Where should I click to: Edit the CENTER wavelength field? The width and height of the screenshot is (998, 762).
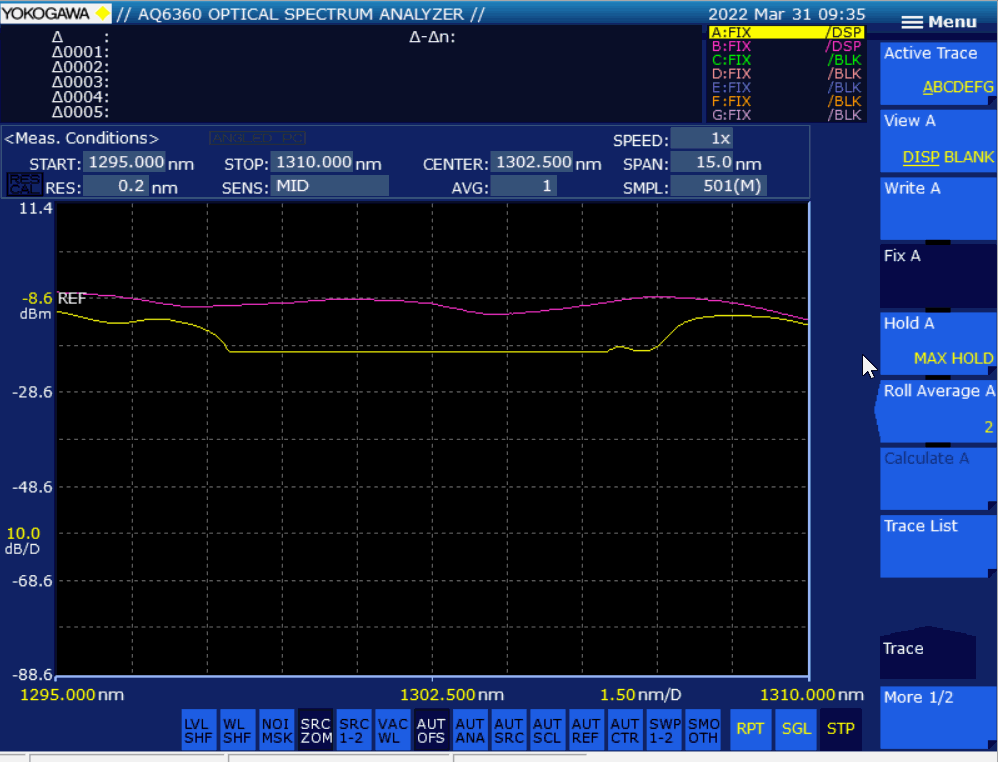[x=532, y=162]
